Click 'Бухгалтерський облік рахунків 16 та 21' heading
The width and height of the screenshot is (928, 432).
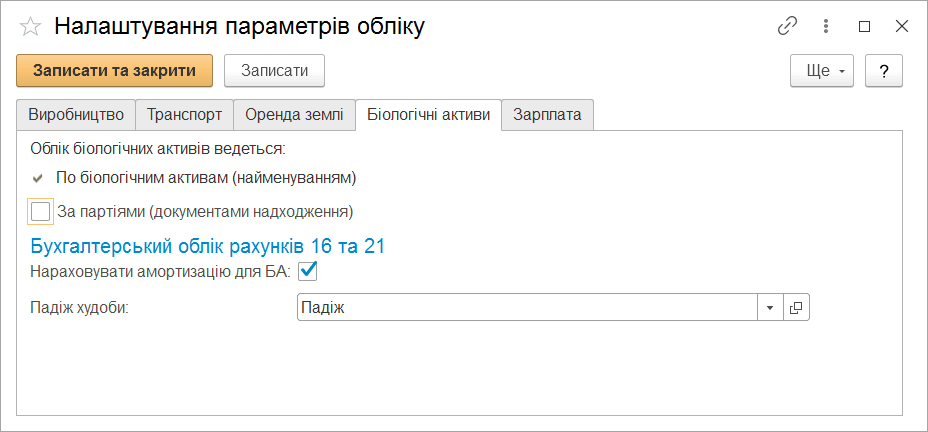click(207, 246)
